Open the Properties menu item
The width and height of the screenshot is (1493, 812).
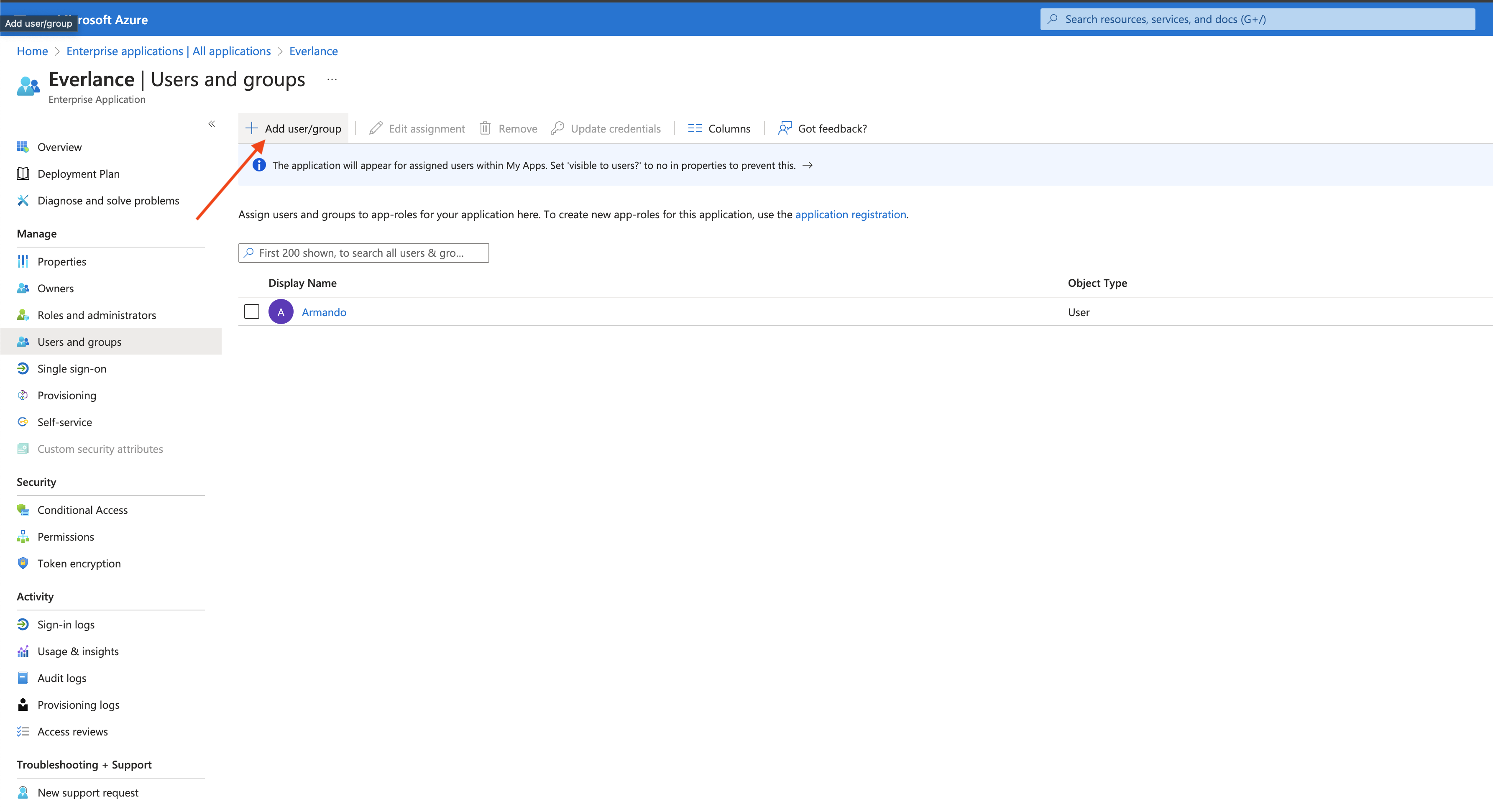(x=61, y=261)
